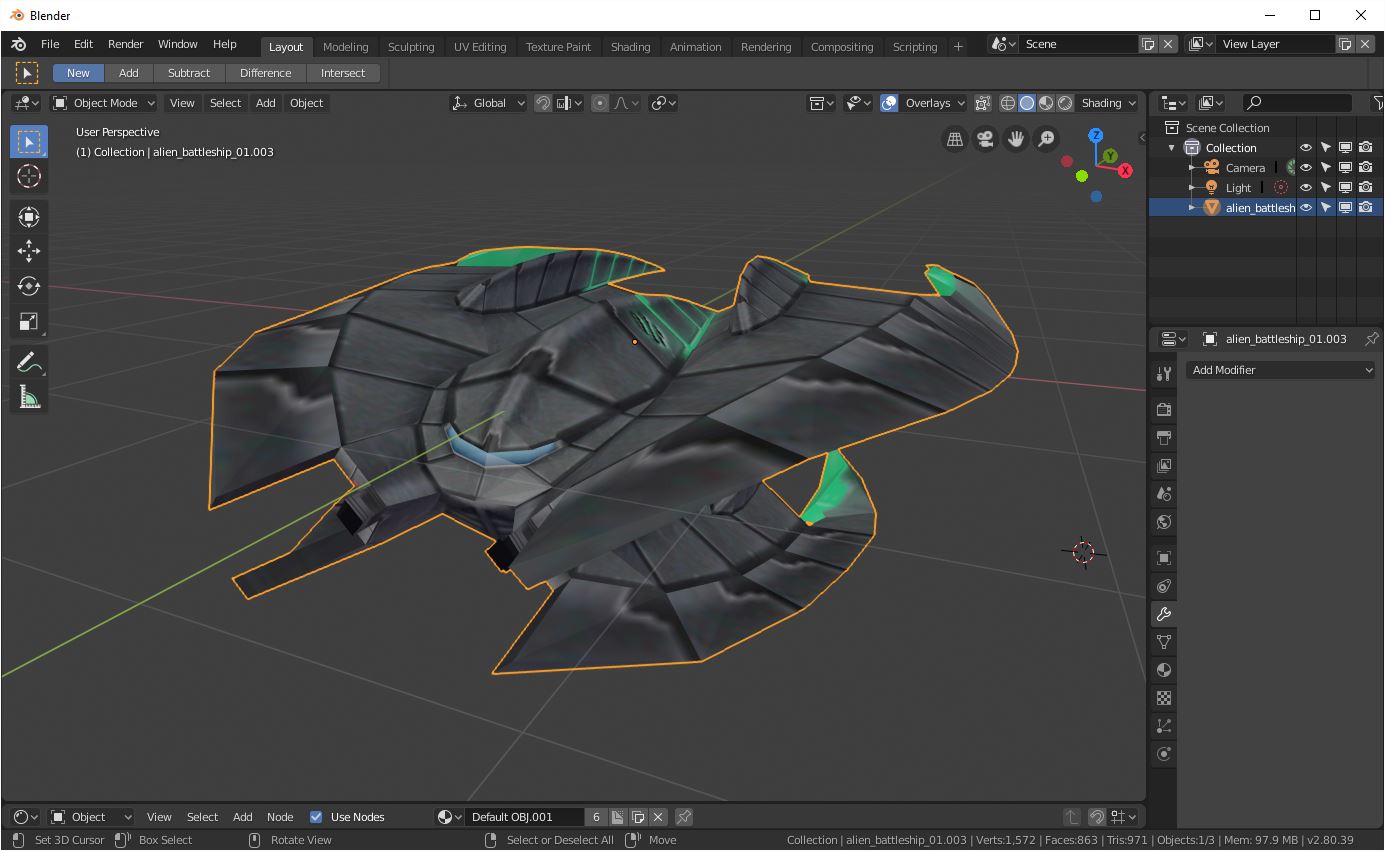Image resolution: width=1385 pixels, height=851 pixels.
Task: Switch to the Modeling workspace tab
Action: [x=345, y=47]
